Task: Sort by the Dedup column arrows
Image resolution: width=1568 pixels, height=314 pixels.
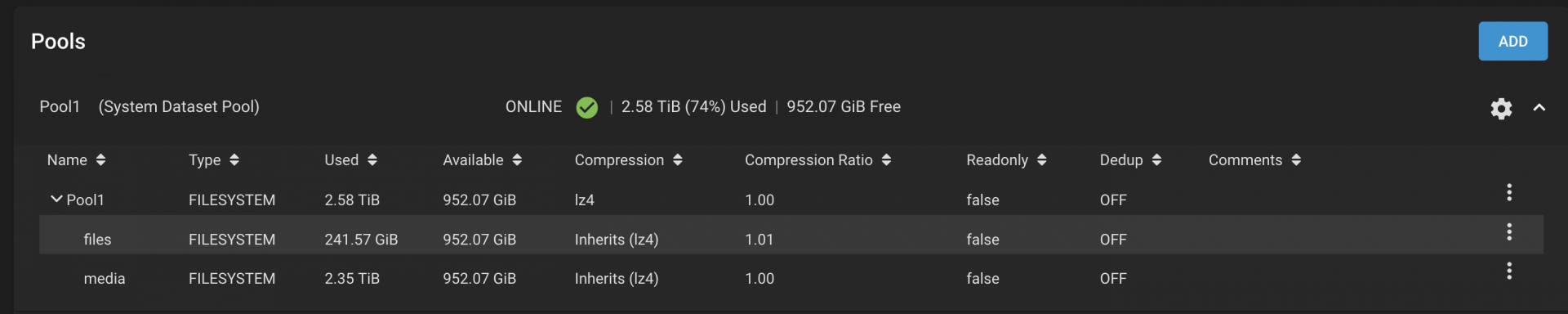Action: pyautogui.click(x=1156, y=160)
